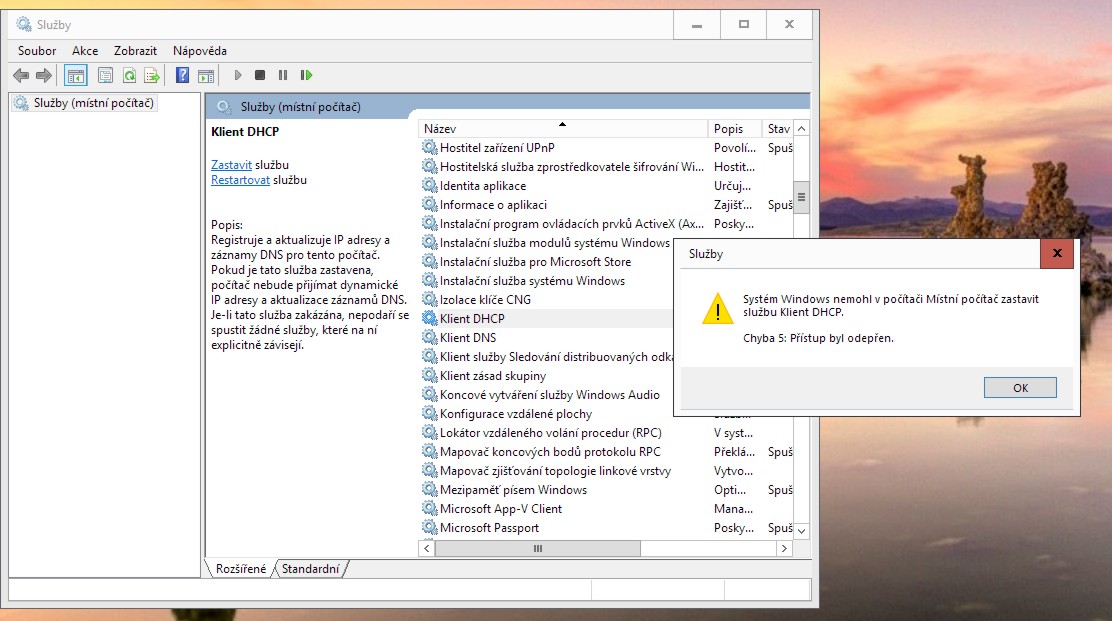1112x621 pixels.
Task: Click the Restart Service toolbar icon
Action: click(x=307, y=75)
